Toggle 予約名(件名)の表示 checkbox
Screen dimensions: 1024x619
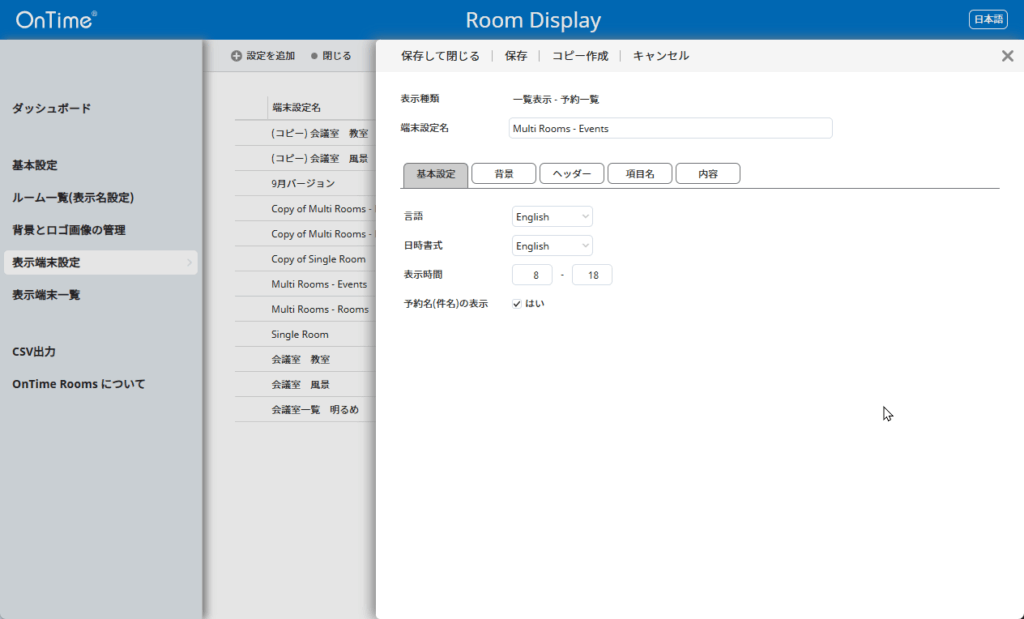(517, 304)
